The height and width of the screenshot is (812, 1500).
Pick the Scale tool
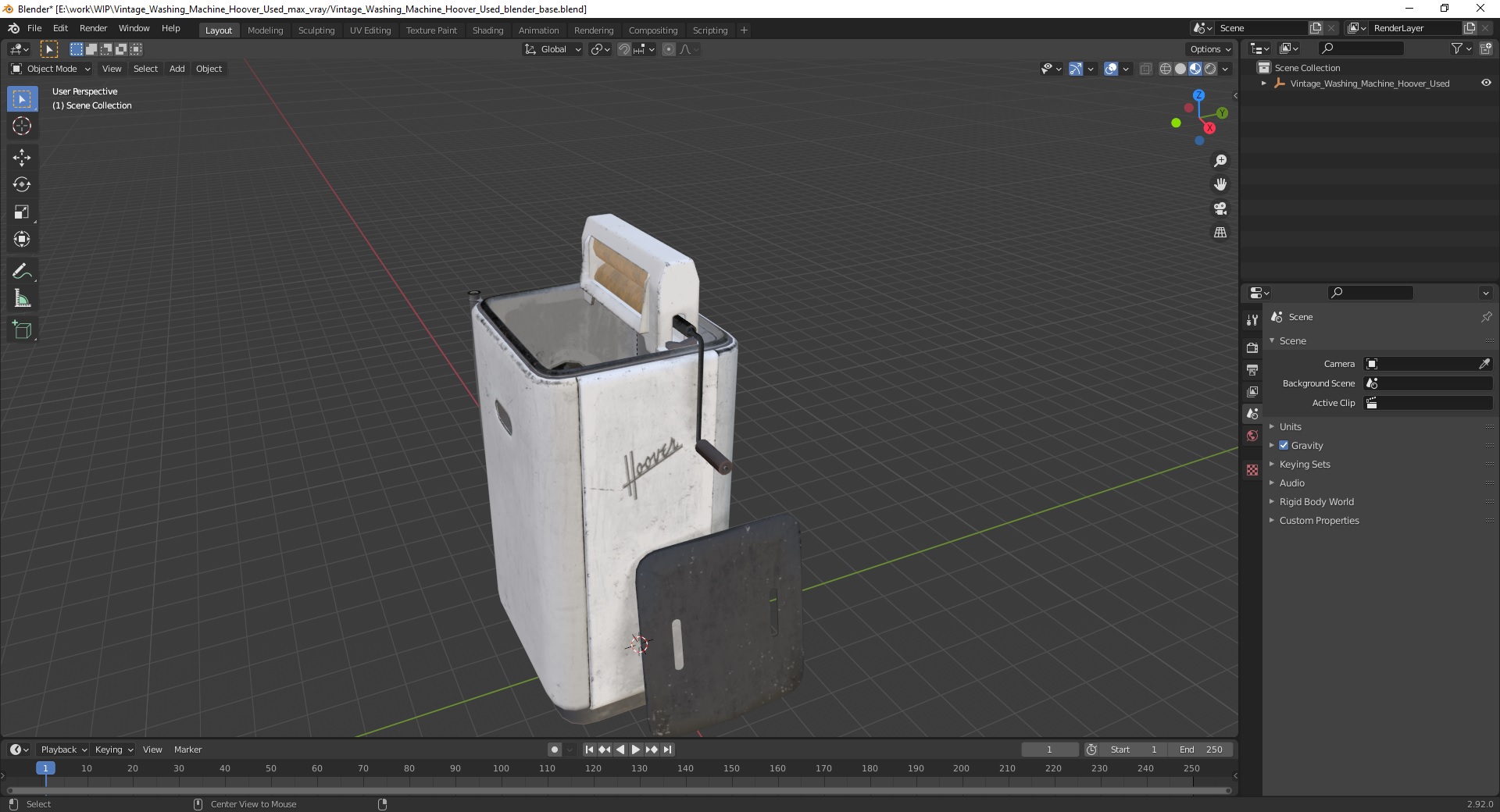[x=22, y=212]
